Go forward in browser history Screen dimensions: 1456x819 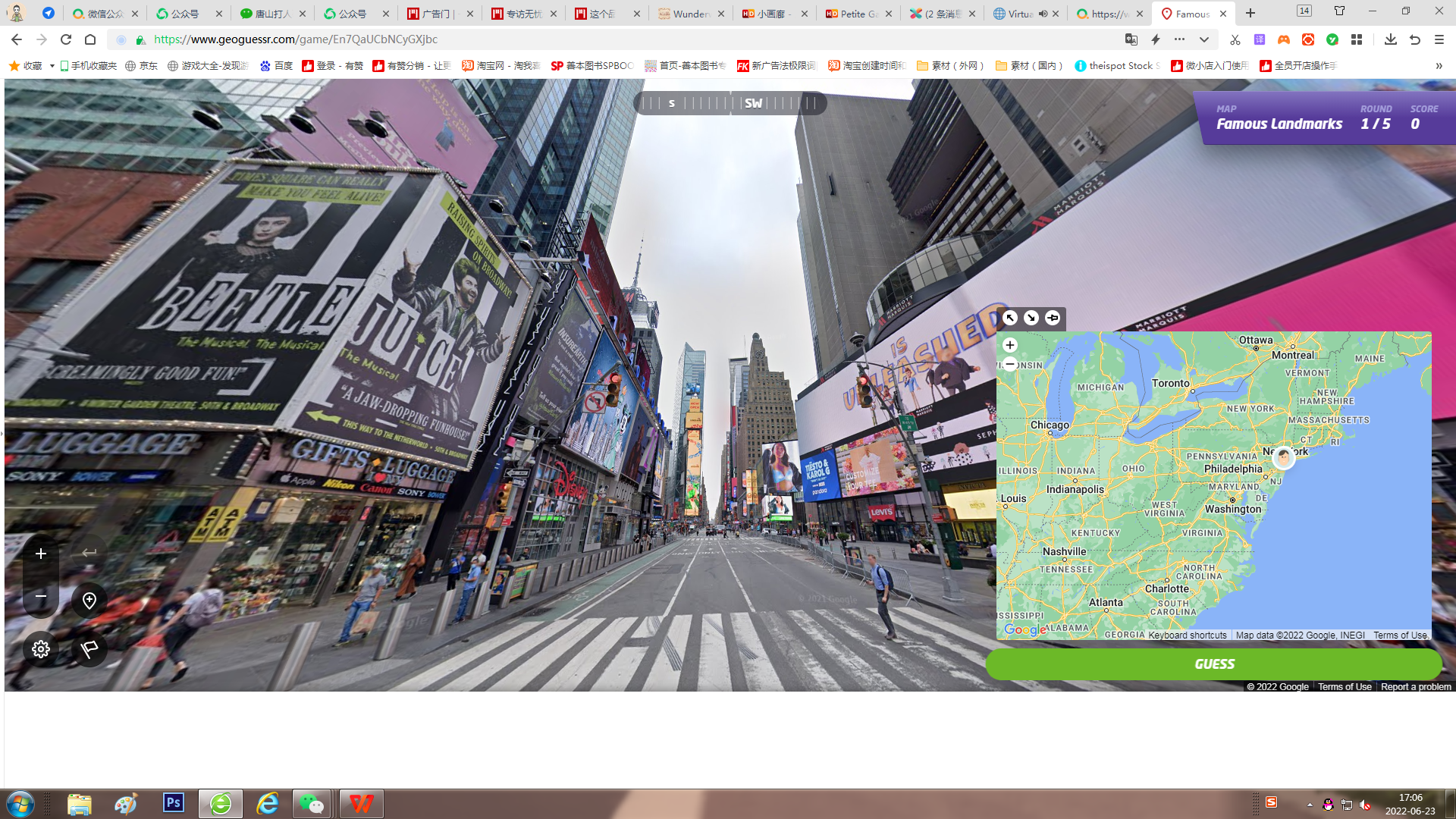click(x=42, y=39)
